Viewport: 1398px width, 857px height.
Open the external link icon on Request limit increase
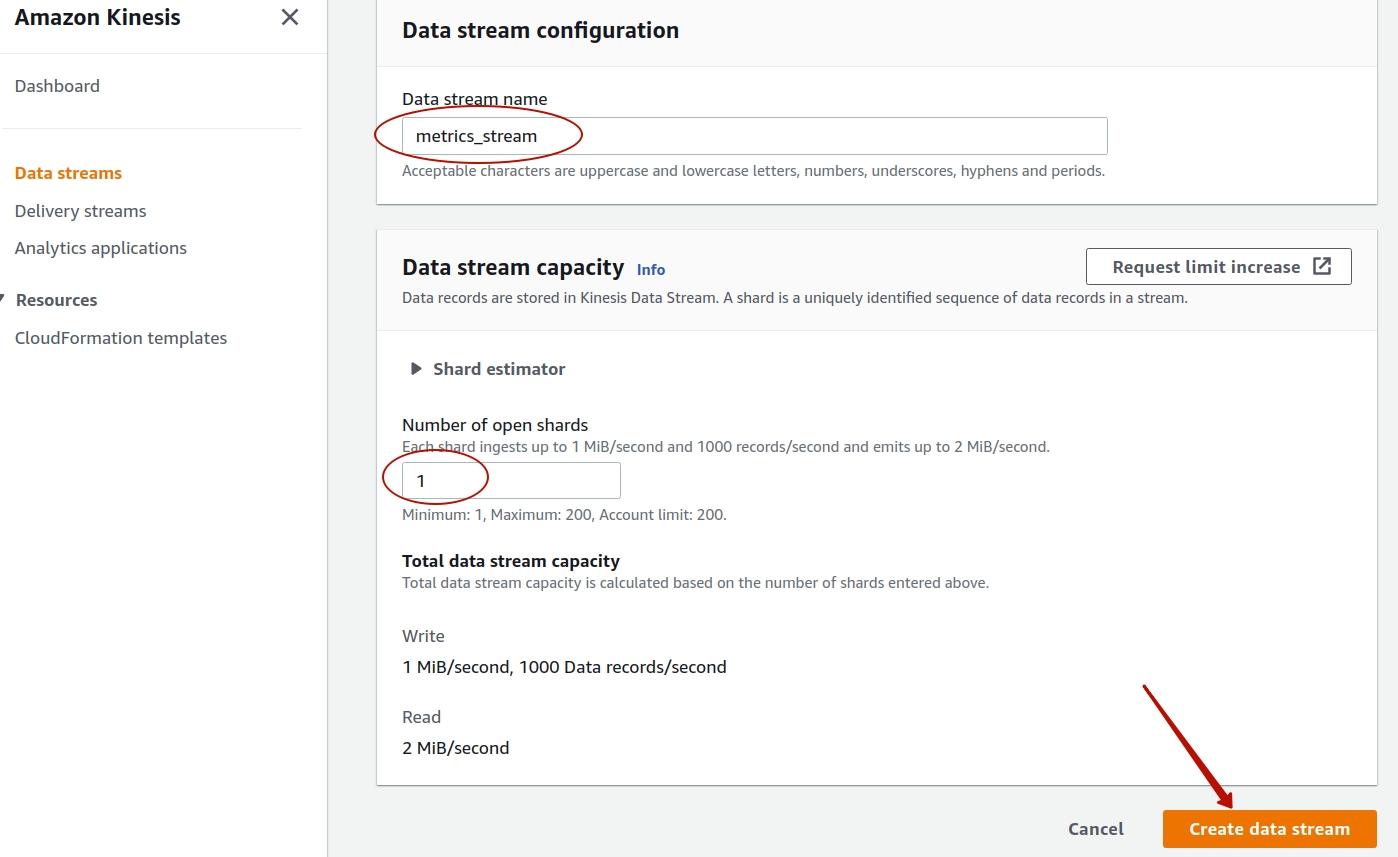tap(1322, 266)
